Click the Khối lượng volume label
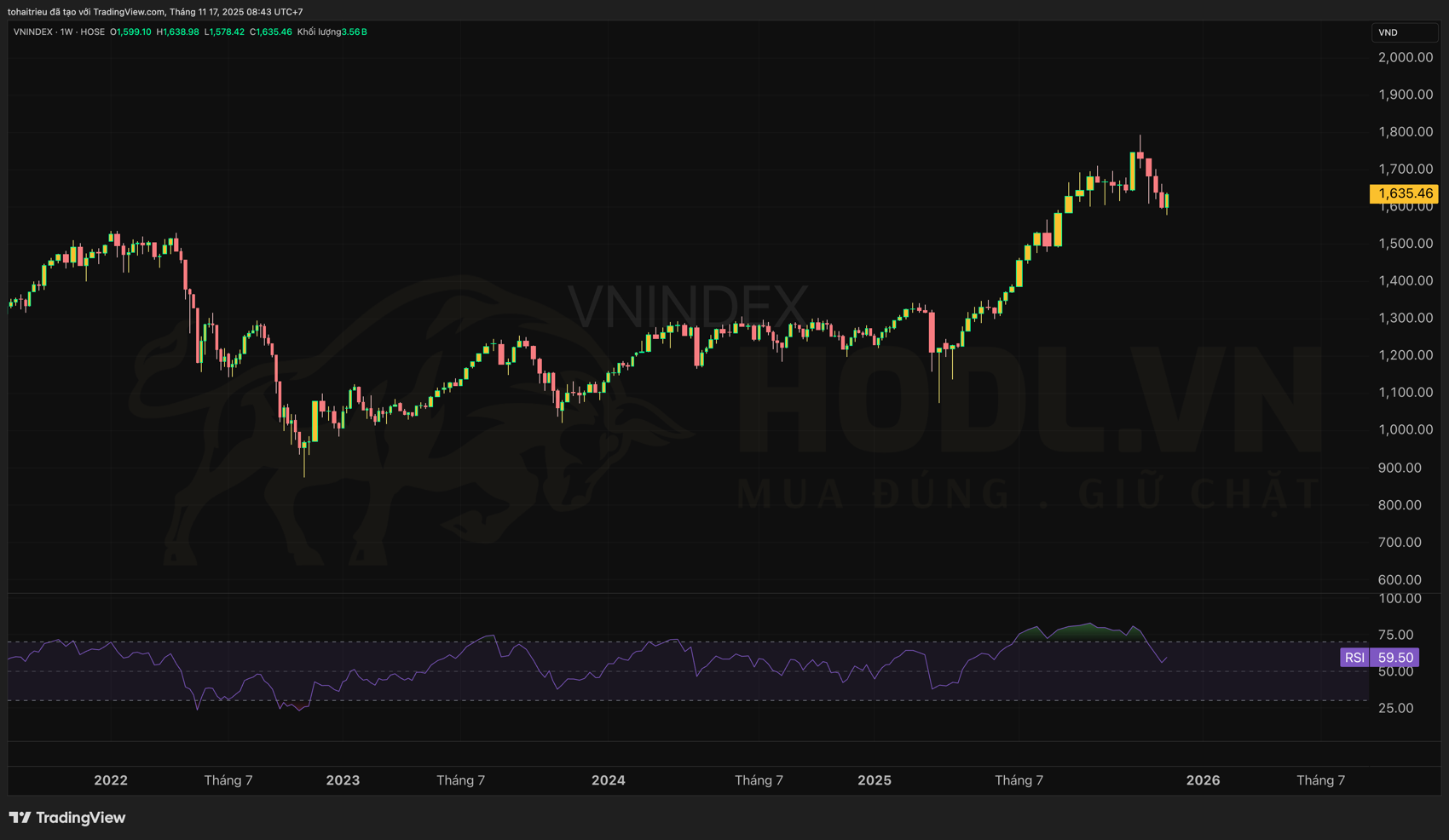This screenshot has width=1449, height=840. click(318, 32)
